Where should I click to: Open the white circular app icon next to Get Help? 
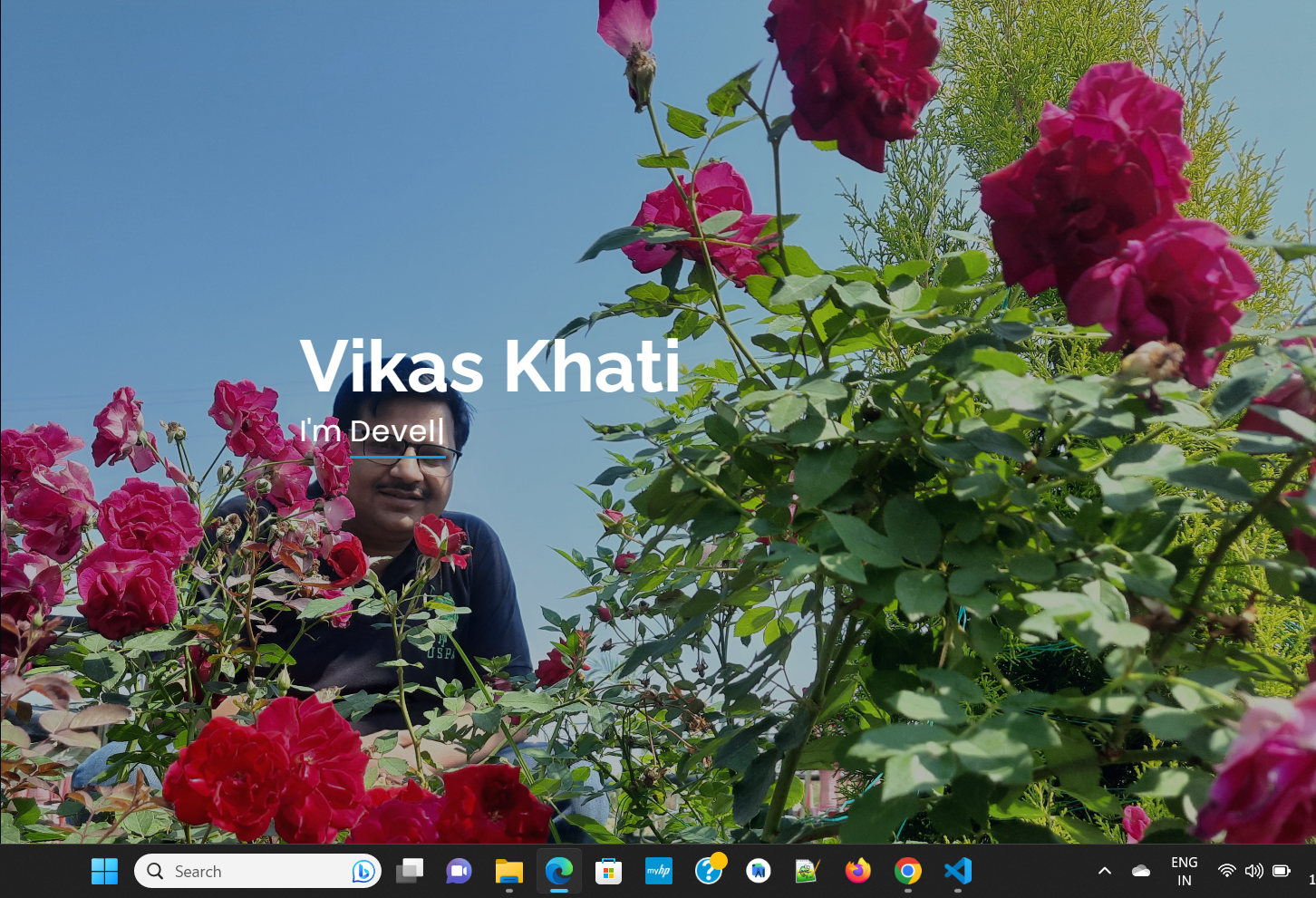(x=759, y=871)
